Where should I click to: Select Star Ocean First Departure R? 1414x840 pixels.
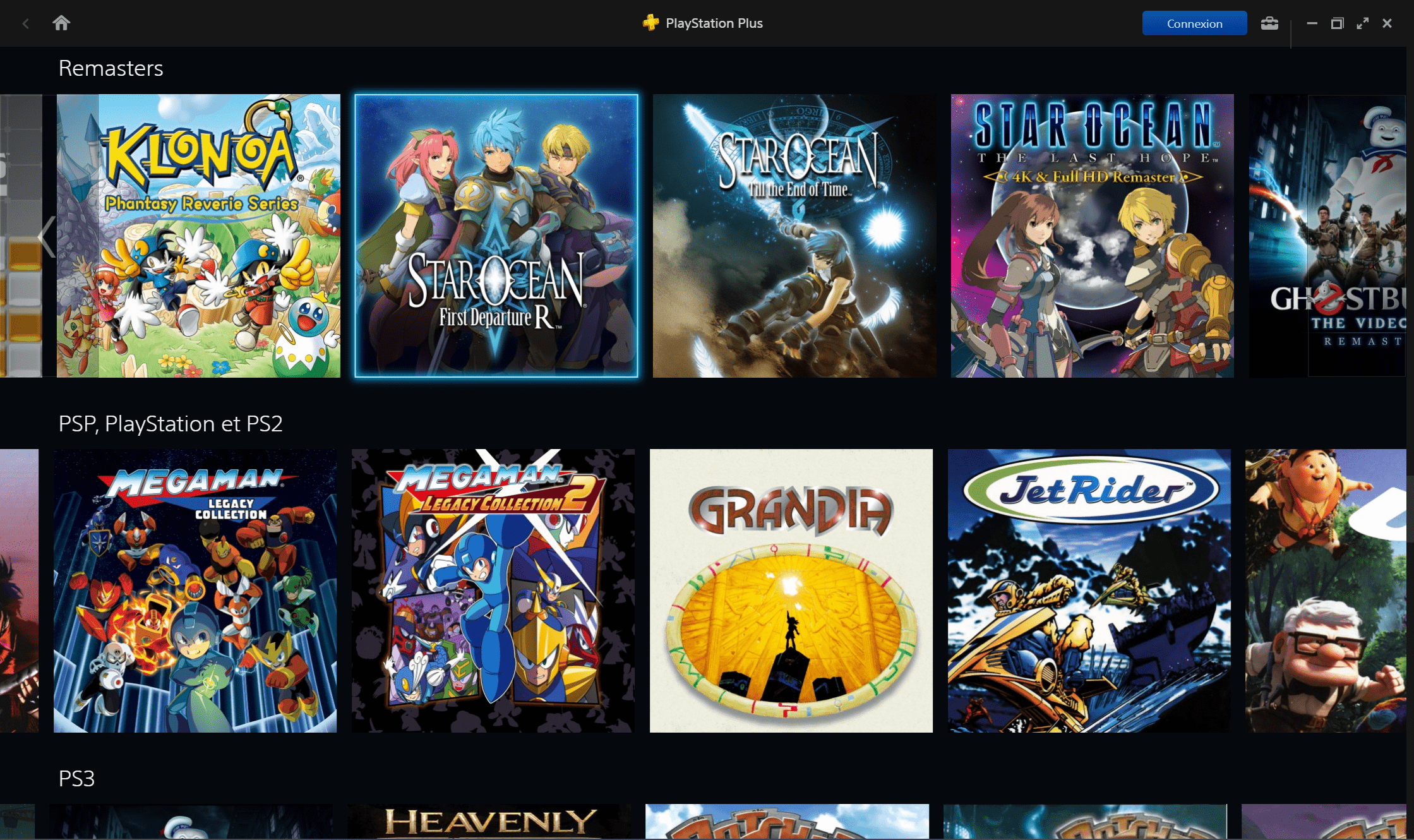[496, 236]
